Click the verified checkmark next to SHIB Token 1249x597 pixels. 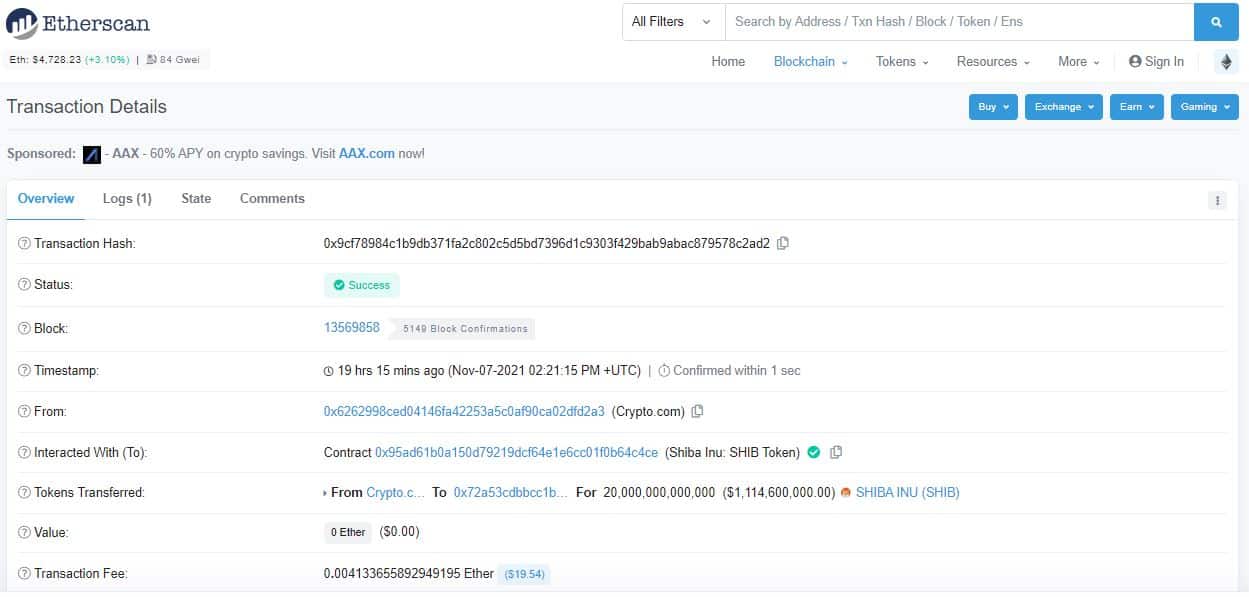click(x=814, y=452)
